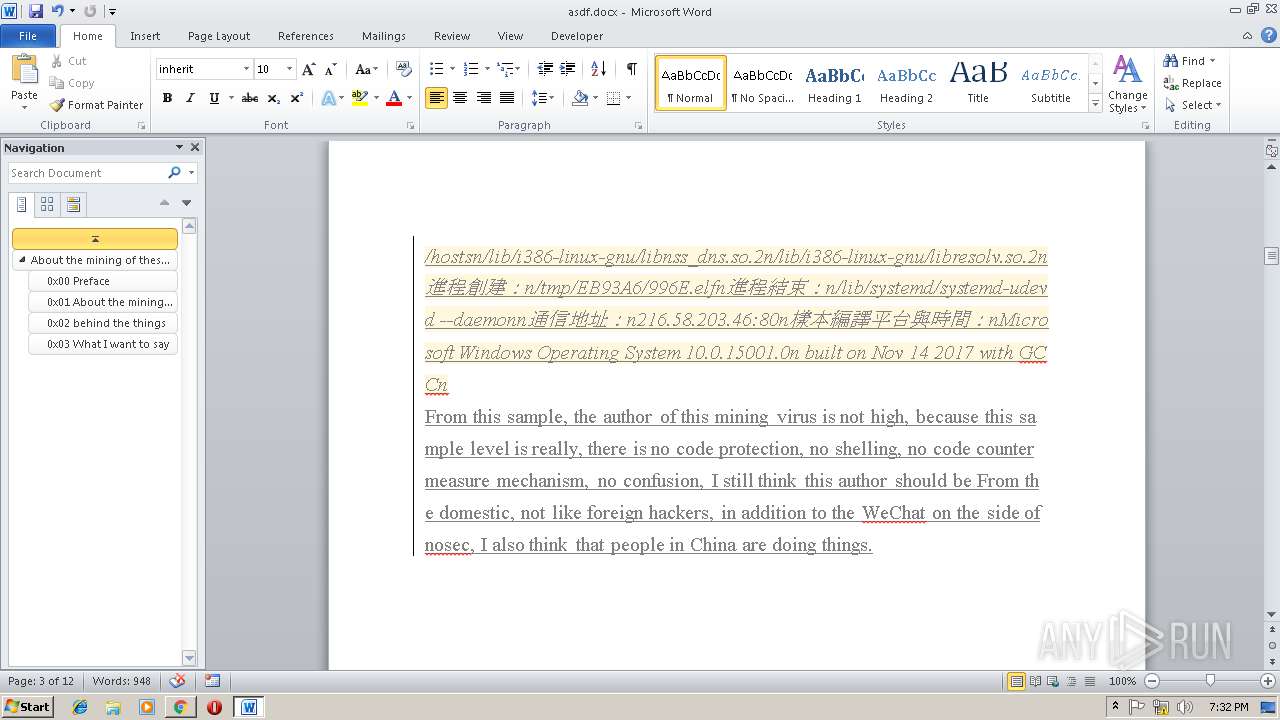Switch to the Insert tab
This screenshot has width=1280, height=720.
tap(145, 36)
